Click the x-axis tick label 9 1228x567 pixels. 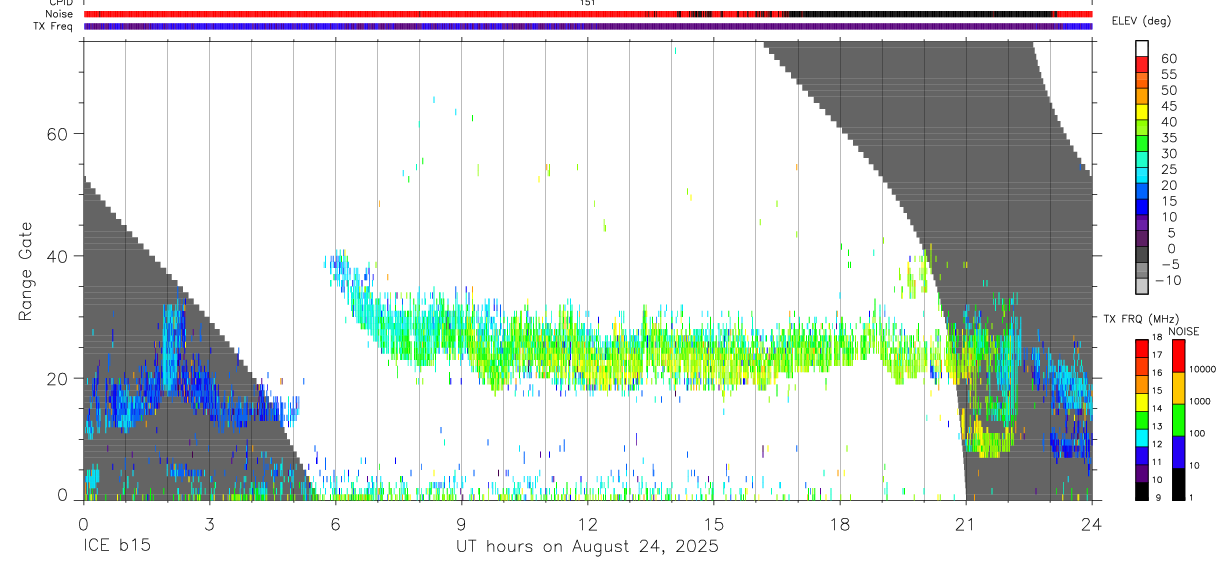click(x=461, y=523)
